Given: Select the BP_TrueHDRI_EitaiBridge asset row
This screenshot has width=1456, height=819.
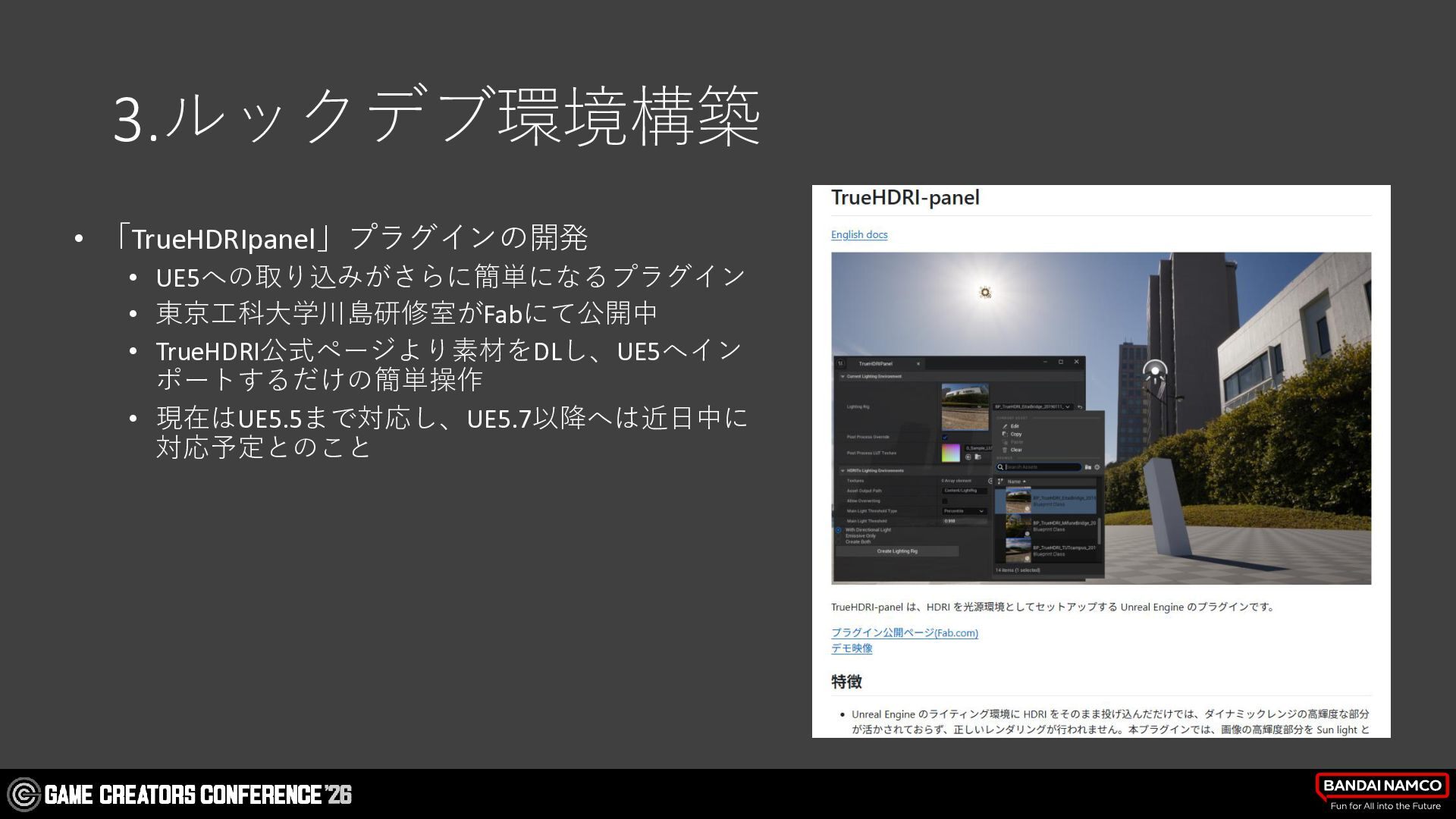Looking at the screenshot, I should [x=1046, y=501].
